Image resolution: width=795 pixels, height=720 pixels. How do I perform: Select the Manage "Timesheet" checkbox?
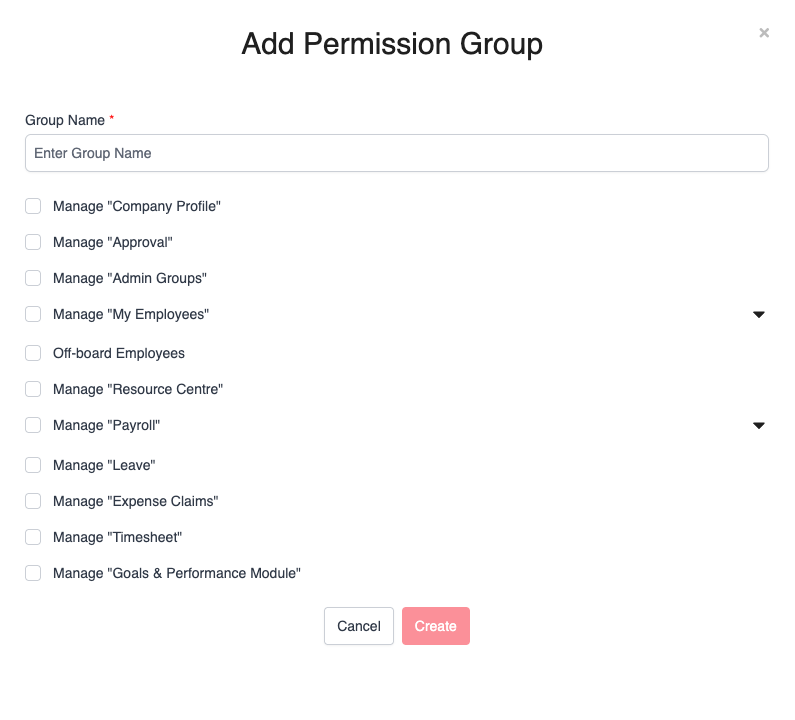click(33, 537)
